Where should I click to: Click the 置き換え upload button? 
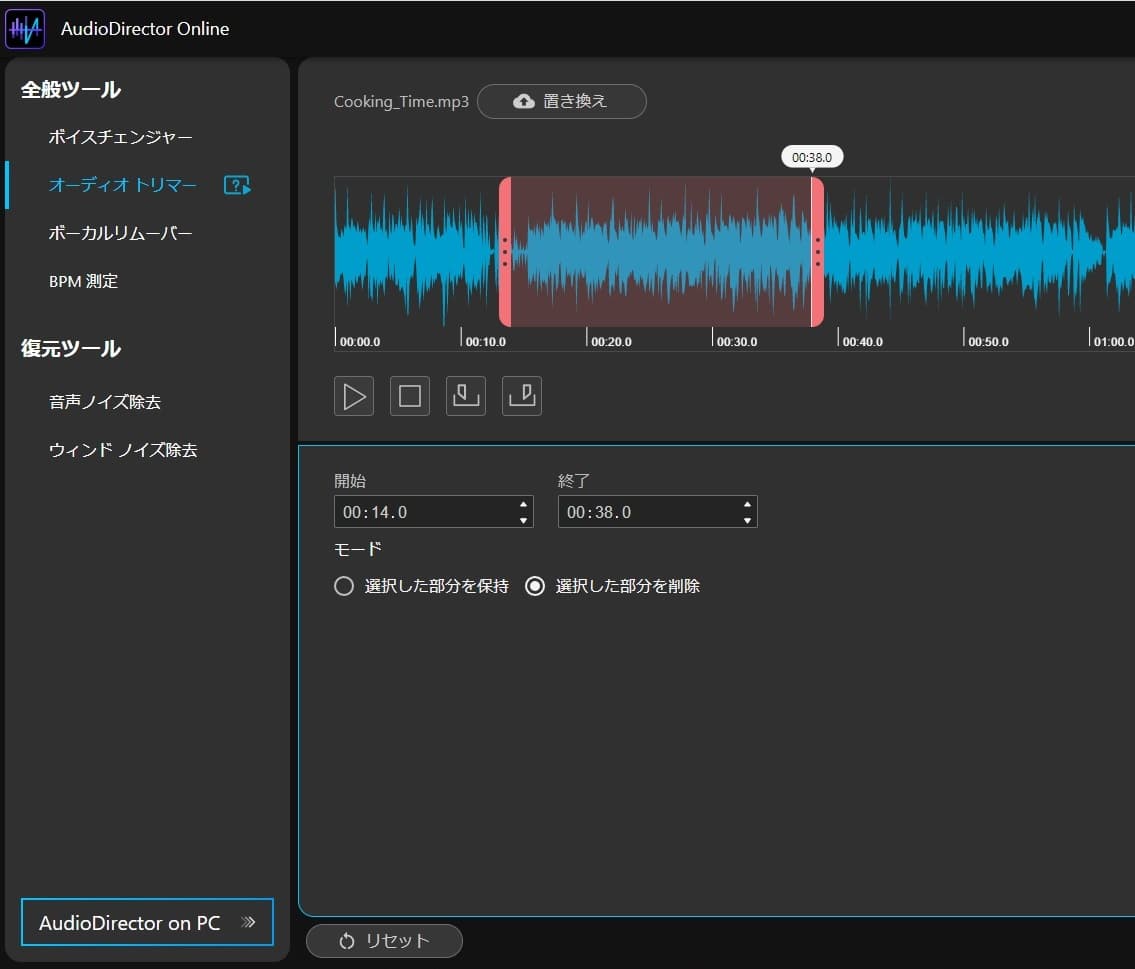[561, 102]
